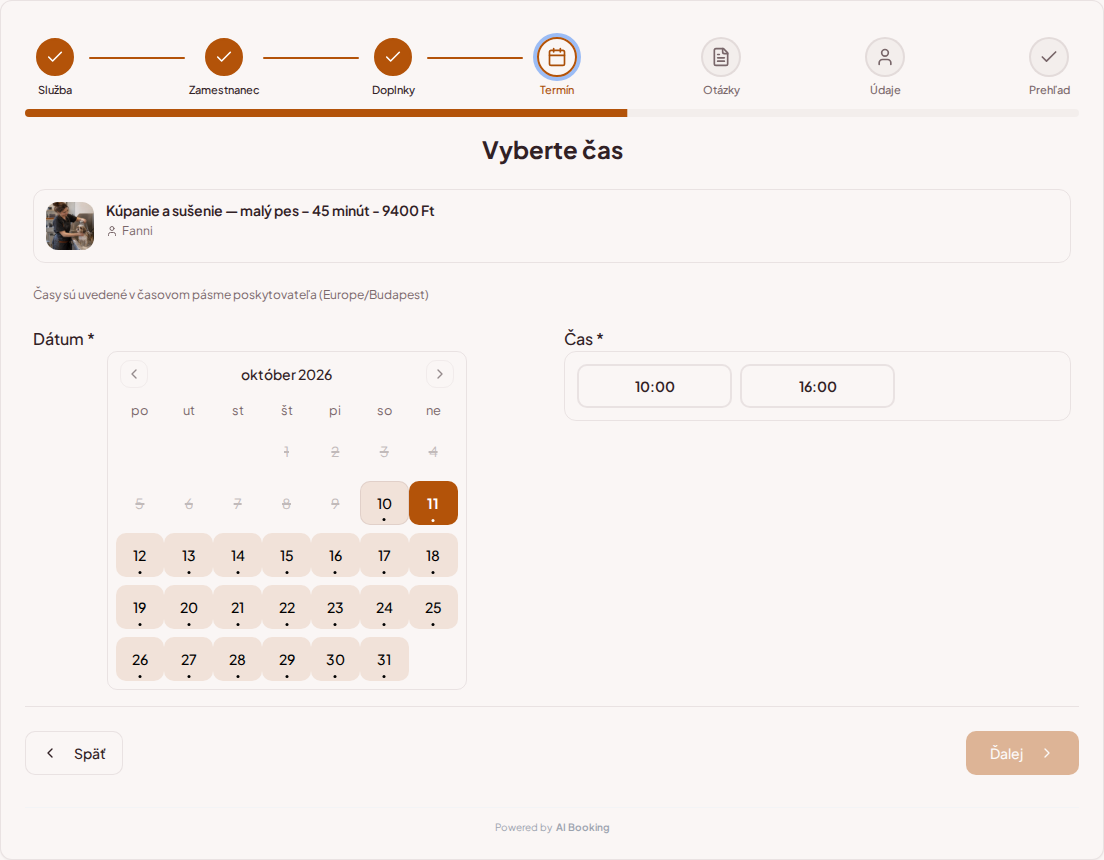Click the dog grooming service thumbnail
This screenshot has height=860, width=1104.
pos(70,226)
